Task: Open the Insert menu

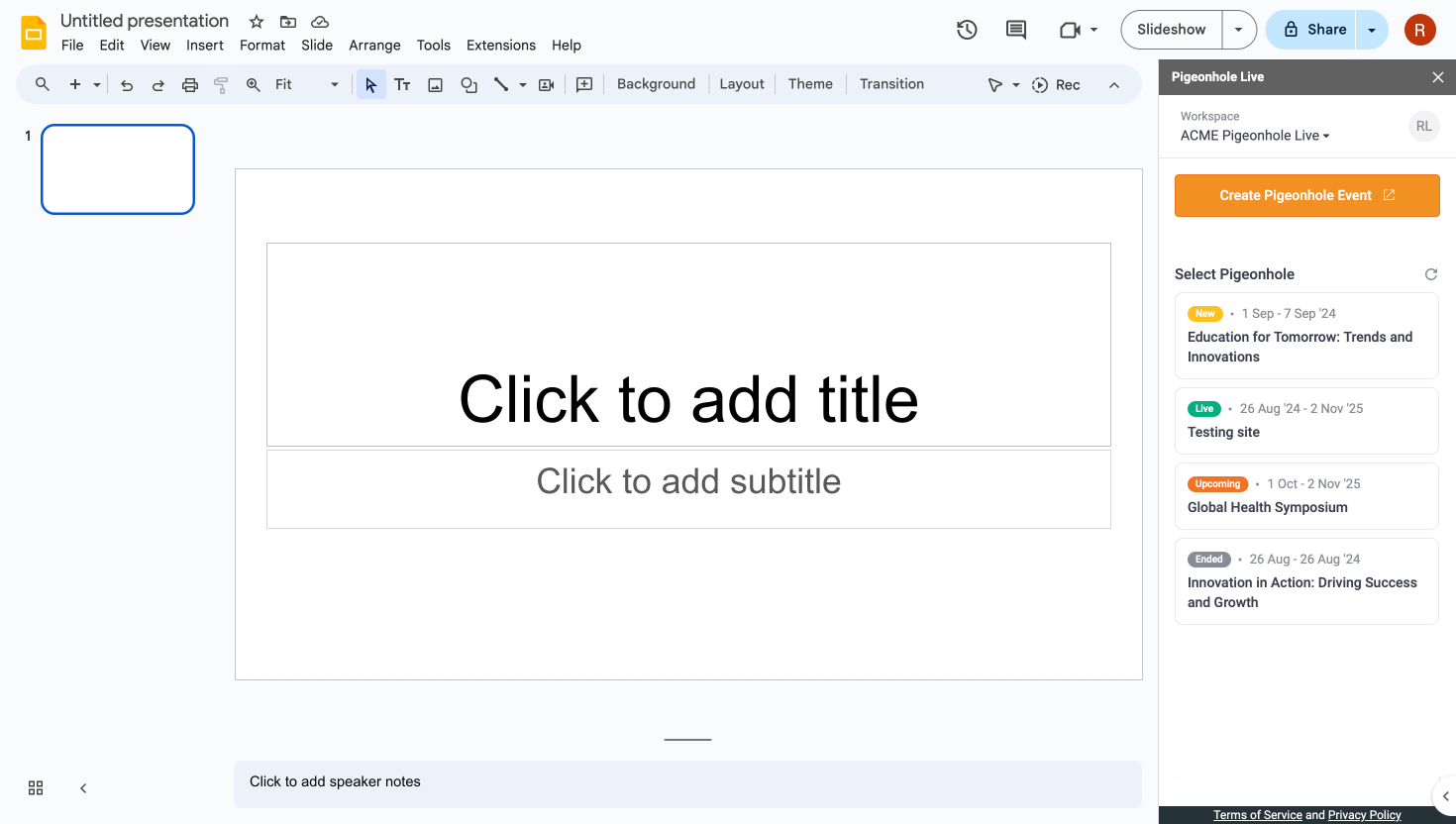Action: point(205,46)
